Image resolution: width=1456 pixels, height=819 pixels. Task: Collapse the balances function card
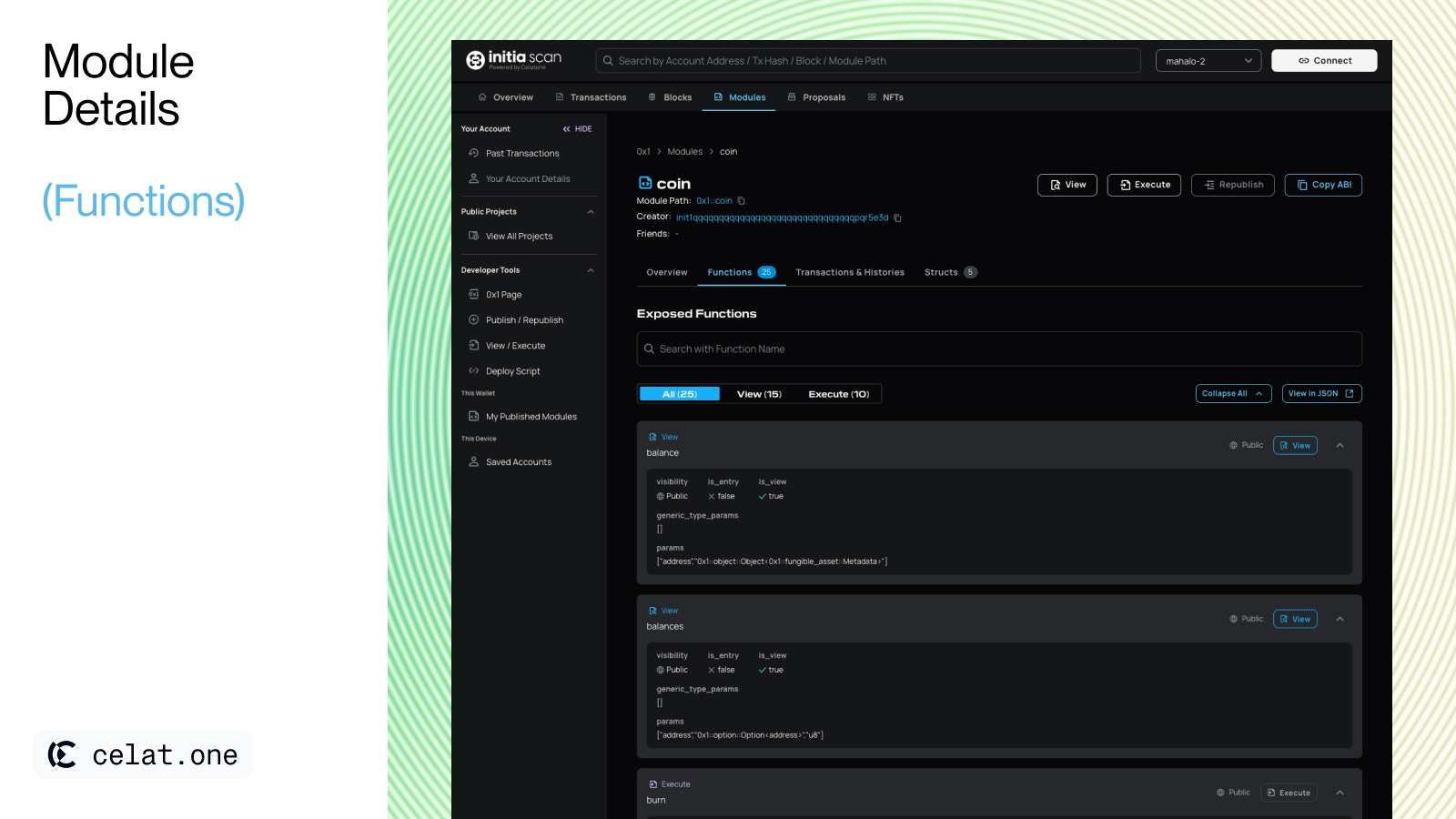pos(1340,619)
